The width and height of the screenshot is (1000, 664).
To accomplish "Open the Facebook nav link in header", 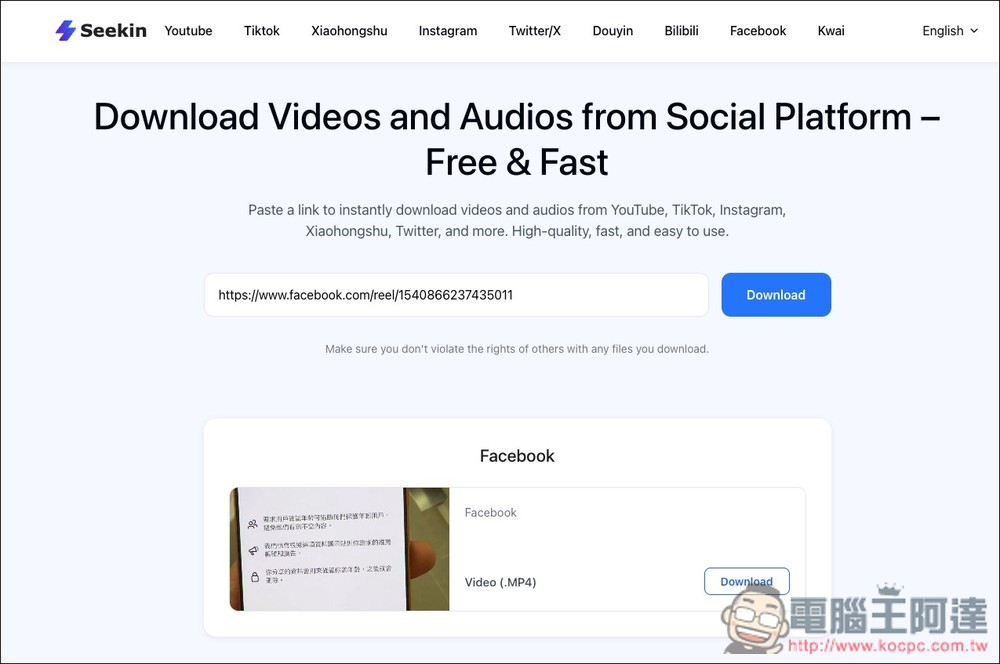I will (758, 31).
